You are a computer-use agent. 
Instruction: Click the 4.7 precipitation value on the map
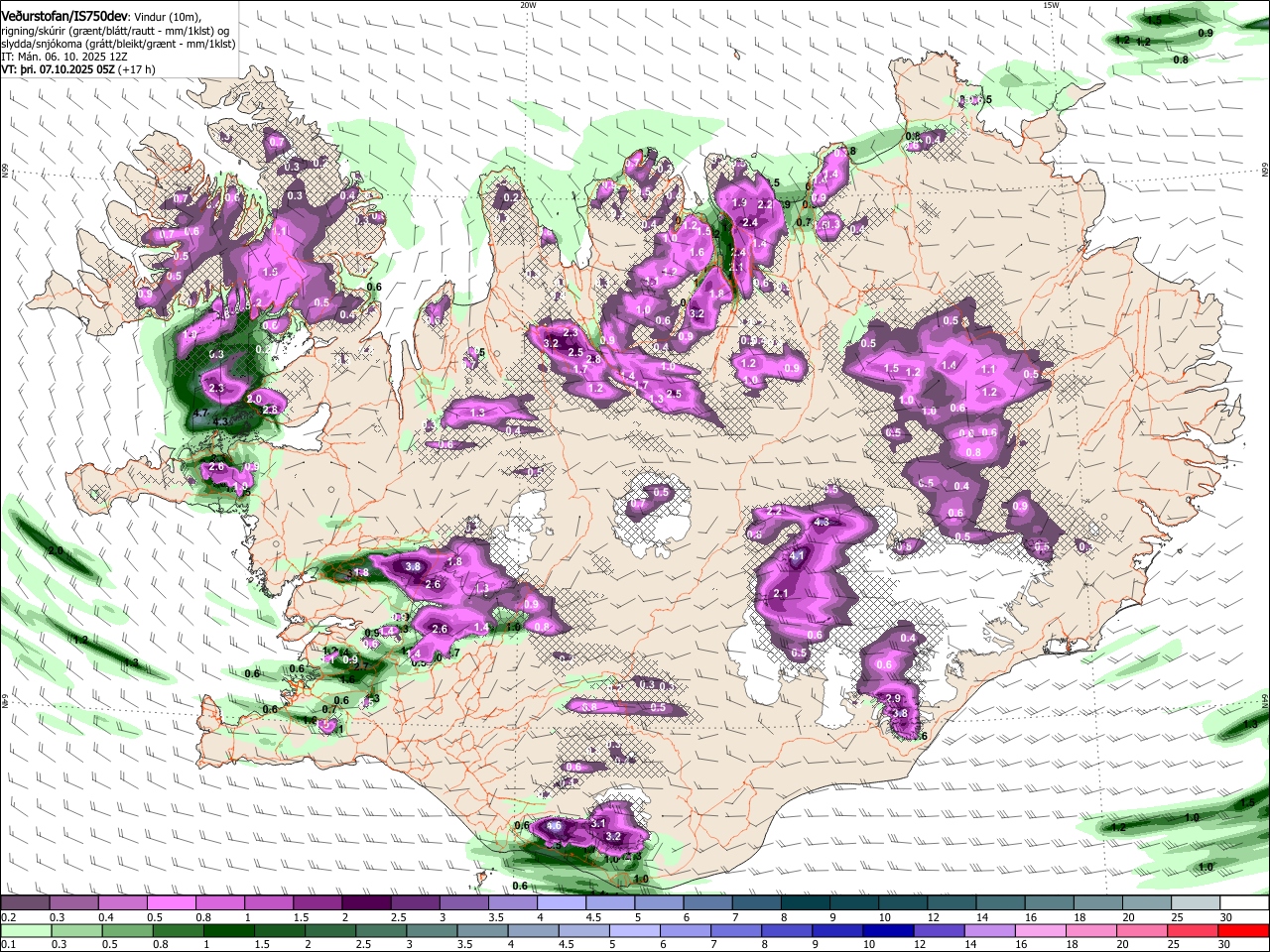pyautogui.click(x=200, y=413)
